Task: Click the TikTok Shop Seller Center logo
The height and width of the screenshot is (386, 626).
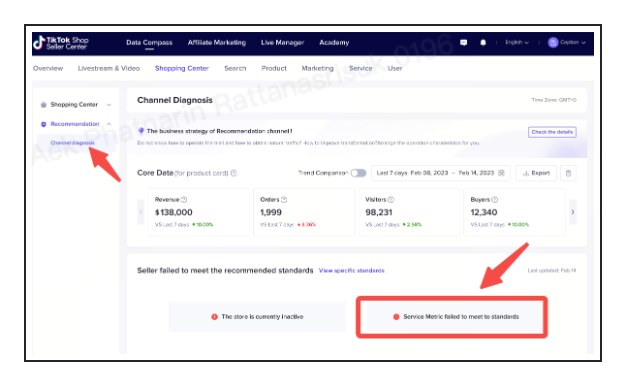Action: click(x=61, y=43)
